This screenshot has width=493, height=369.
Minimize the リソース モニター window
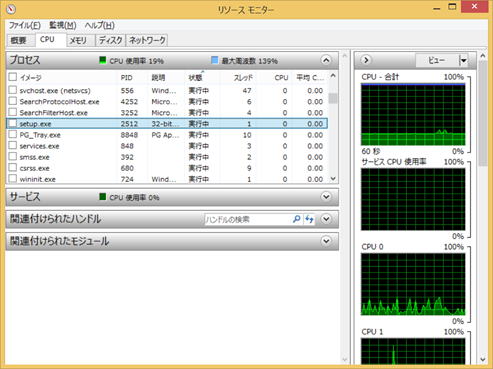436,8
